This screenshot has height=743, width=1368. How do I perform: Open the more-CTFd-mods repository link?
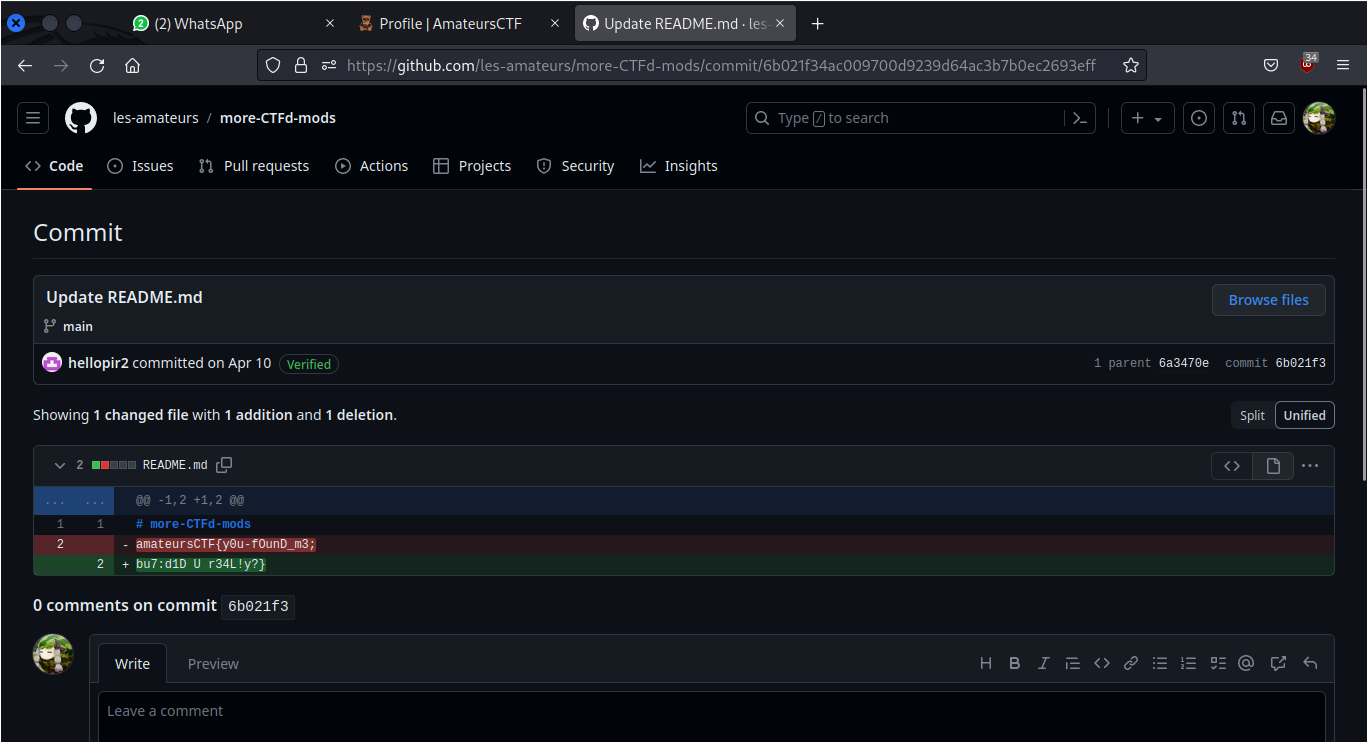pos(278,118)
